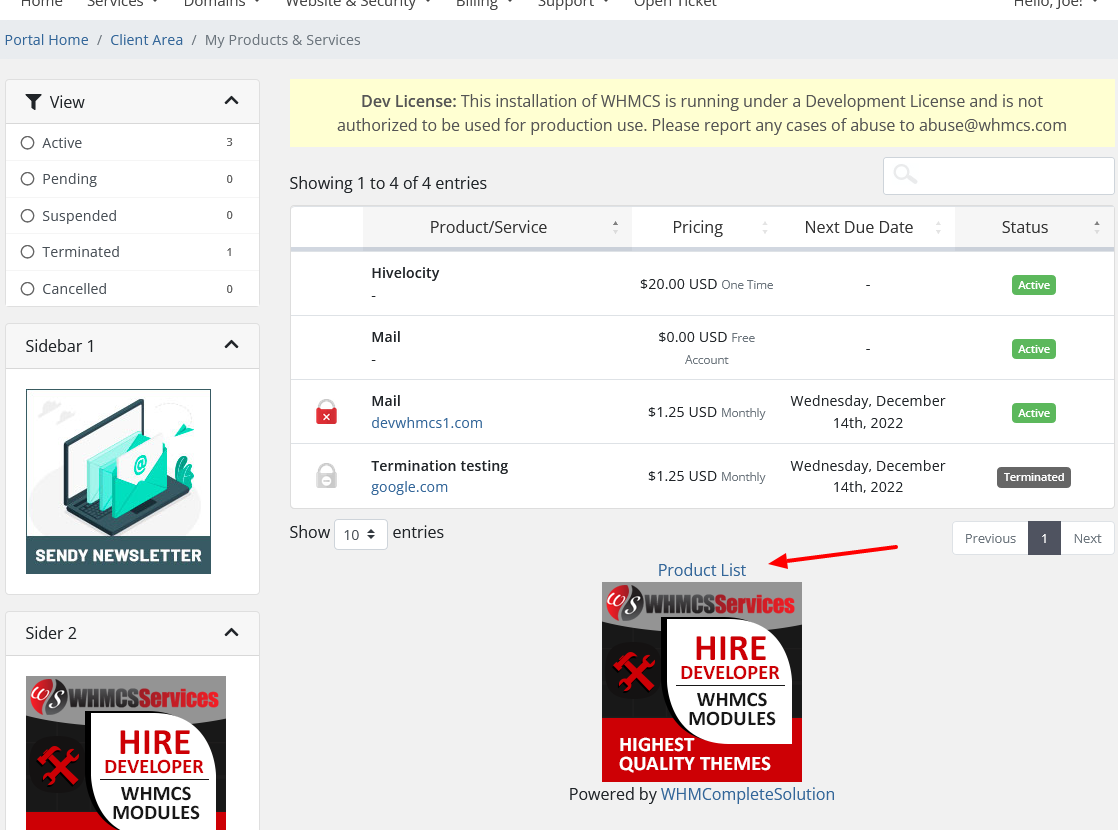Select the Active filter radio button
The width and height of the screenshot is (1118, 830).
[28, 143]
